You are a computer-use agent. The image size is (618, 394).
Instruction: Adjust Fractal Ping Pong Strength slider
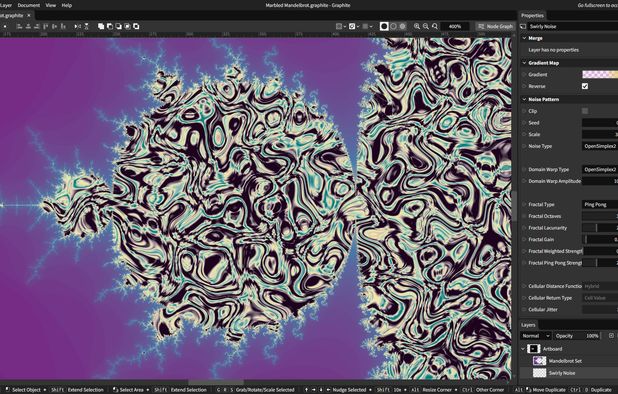point(600,263)
